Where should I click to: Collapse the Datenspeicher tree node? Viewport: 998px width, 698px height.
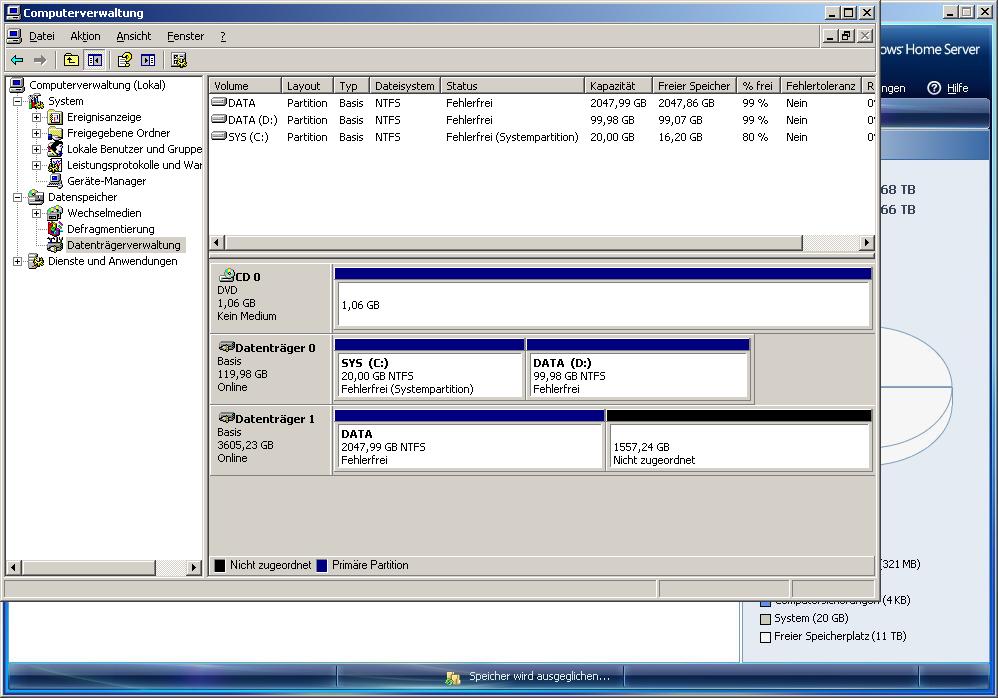17,197
